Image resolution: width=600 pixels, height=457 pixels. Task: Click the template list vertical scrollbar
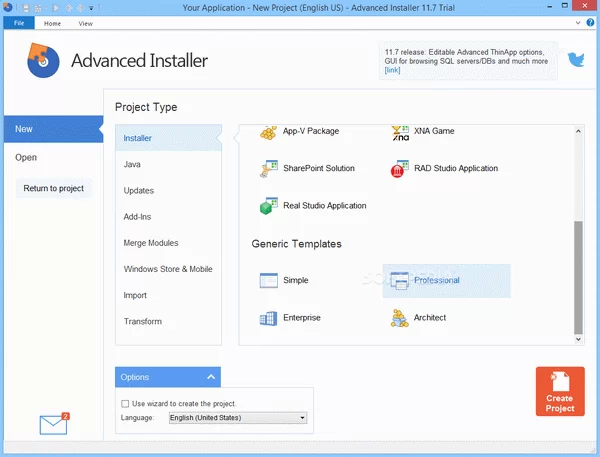point(577,280)
